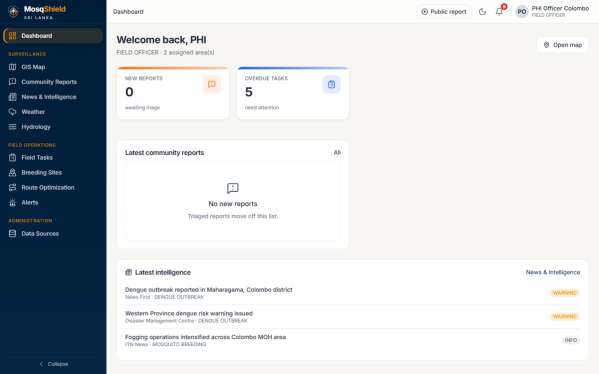This screenshot has height=374, width=599.
Task: Open notifications bell icon
Action: tap(499, 12)
